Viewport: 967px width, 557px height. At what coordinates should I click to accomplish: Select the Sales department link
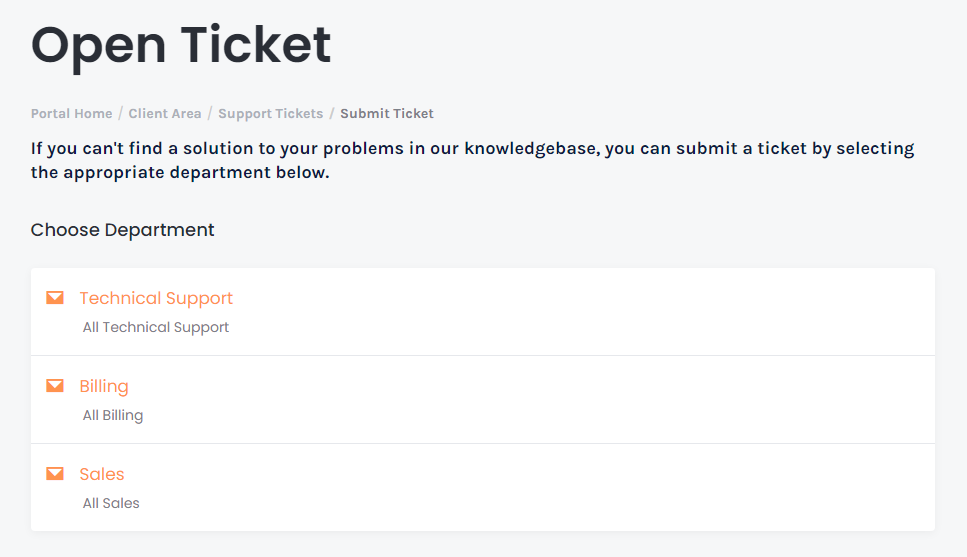[102, 474]
